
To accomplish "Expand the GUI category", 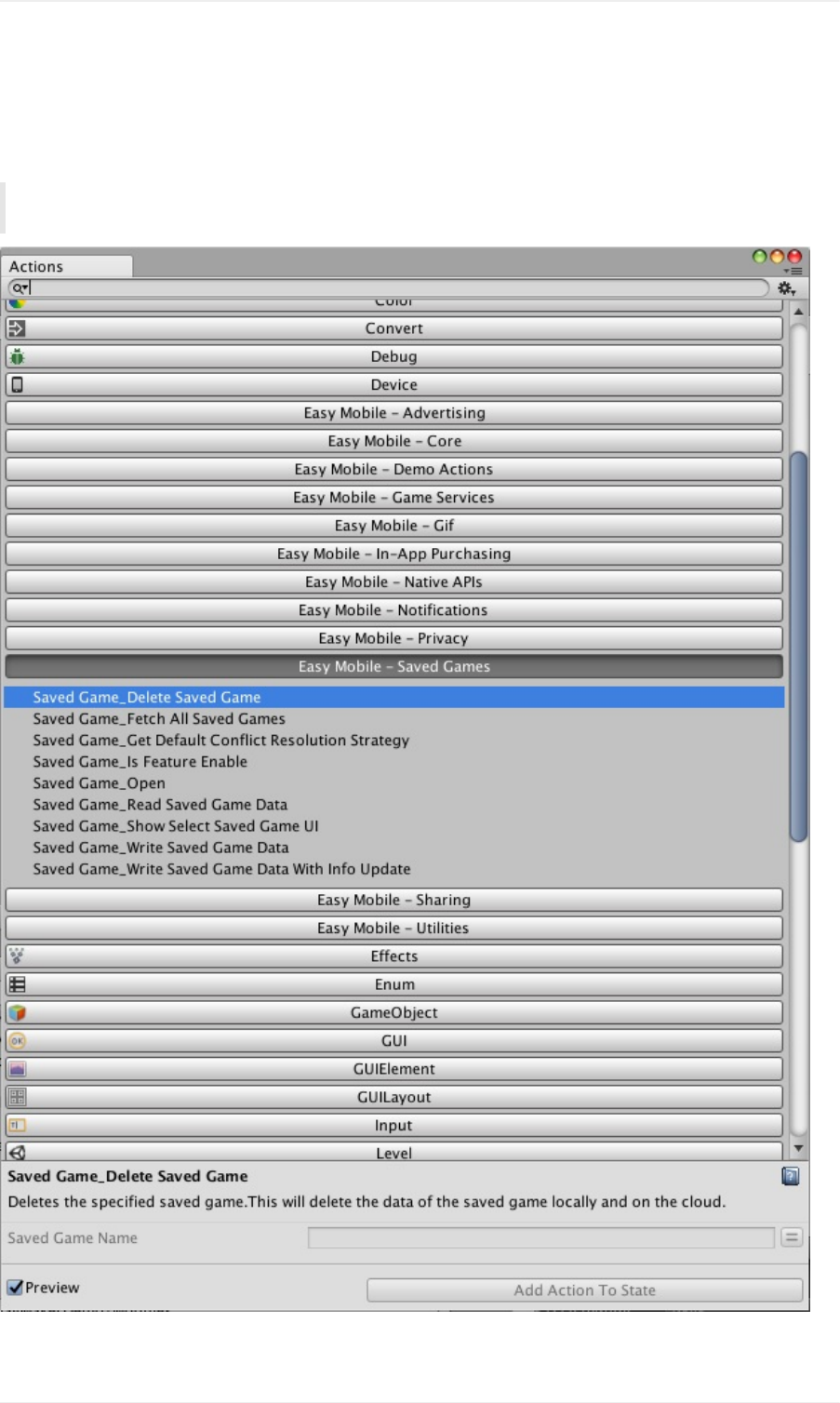I will click(x=393, y=1040).
